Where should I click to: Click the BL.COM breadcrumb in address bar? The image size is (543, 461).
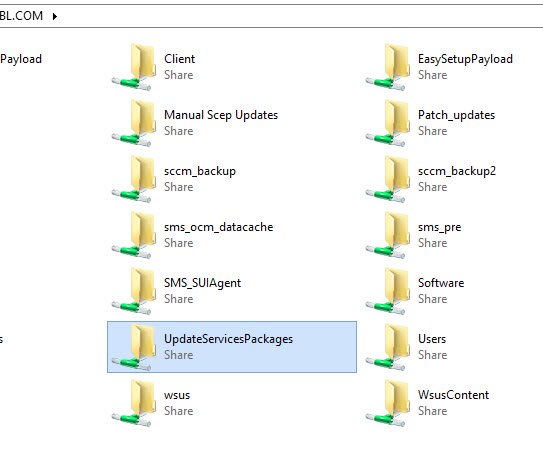21,16
